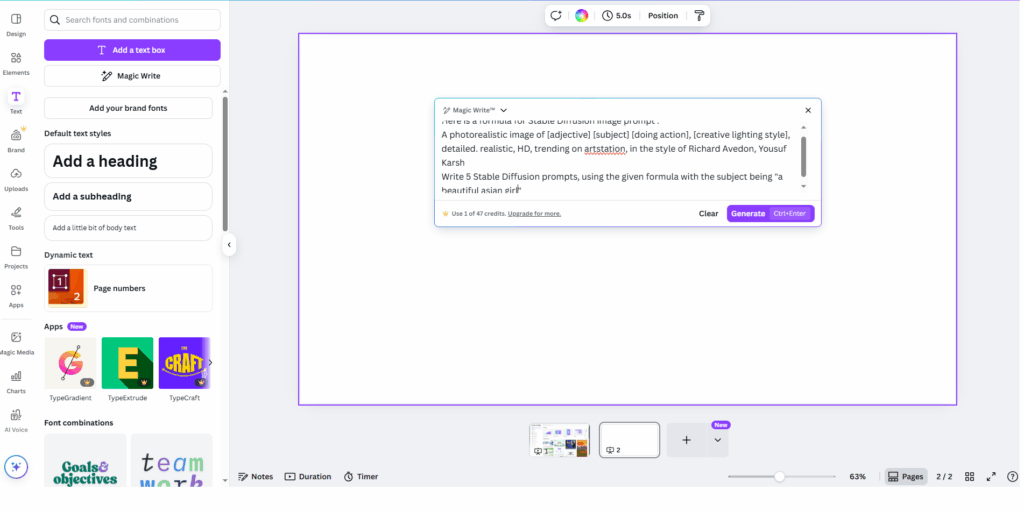Open the Position panel
Viewport: 1024px width, 511px height.
(663, 16)
